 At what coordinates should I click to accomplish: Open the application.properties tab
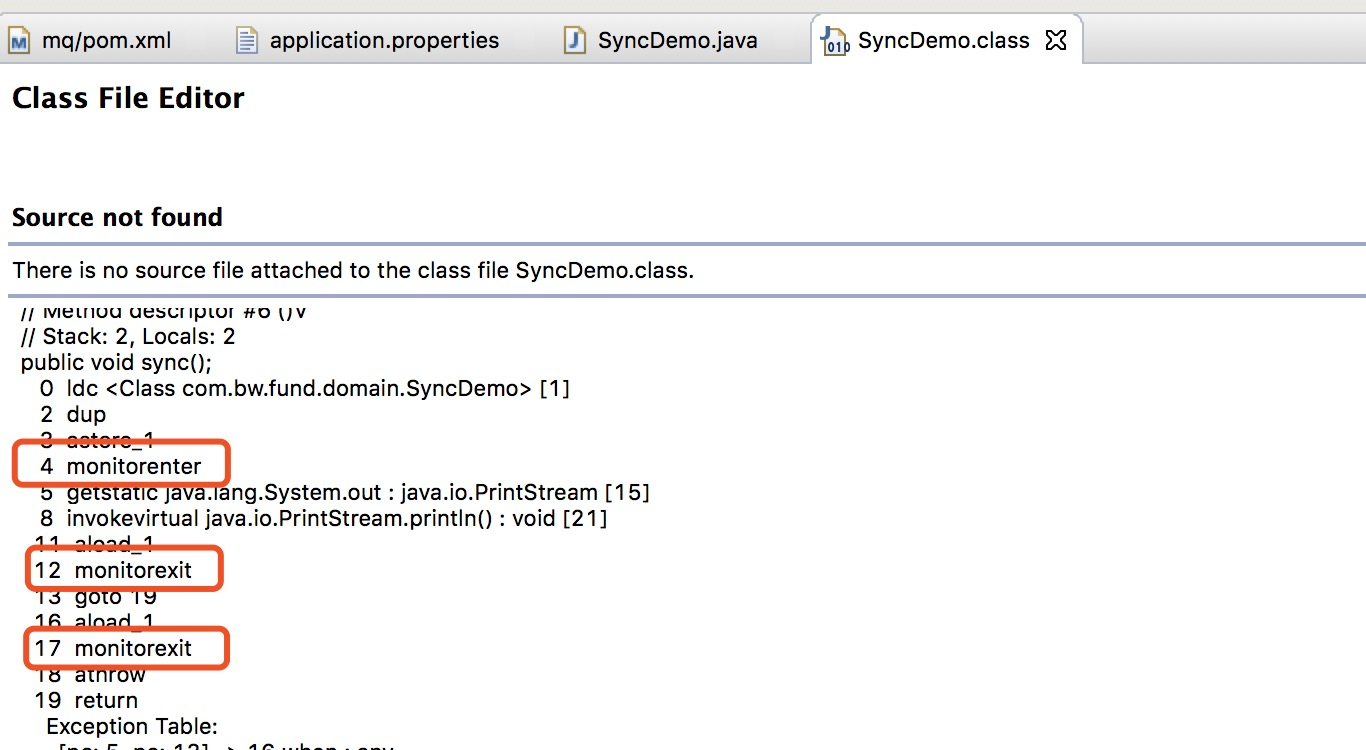[x=384, y=40]
